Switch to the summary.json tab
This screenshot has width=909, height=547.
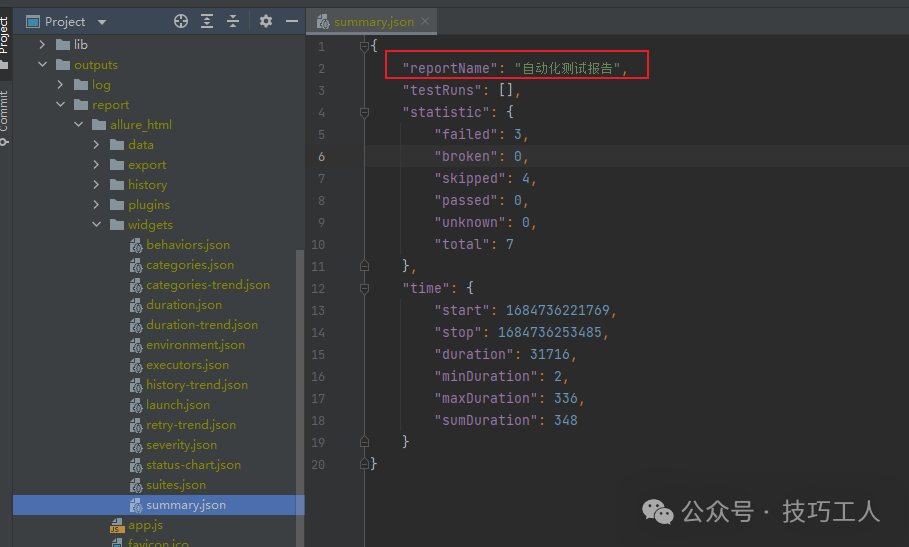pyautogui.click(x=374, y=21)
